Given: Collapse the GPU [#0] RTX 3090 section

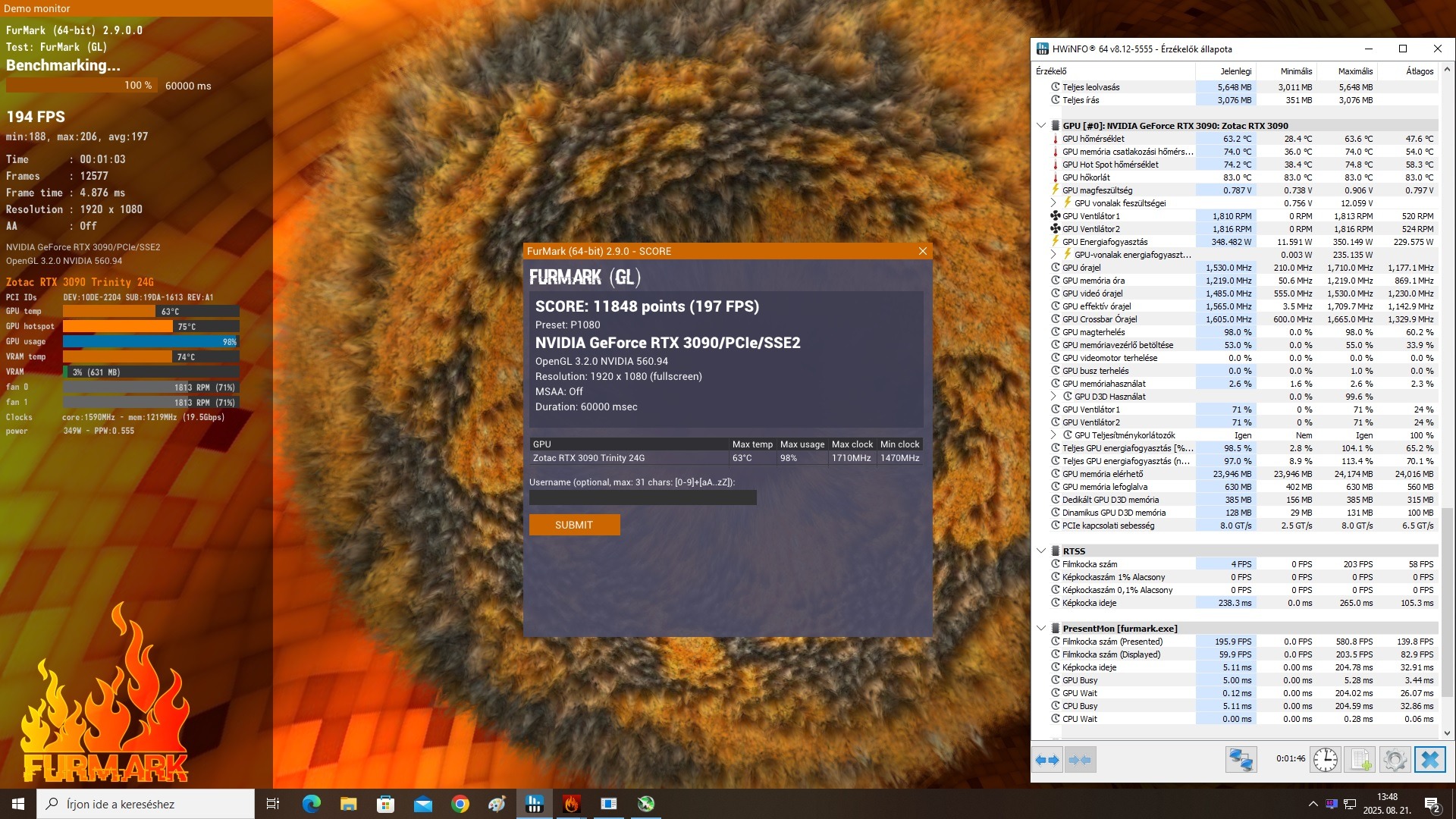Looking at the screenshot, I should [x=1041, y=126].
